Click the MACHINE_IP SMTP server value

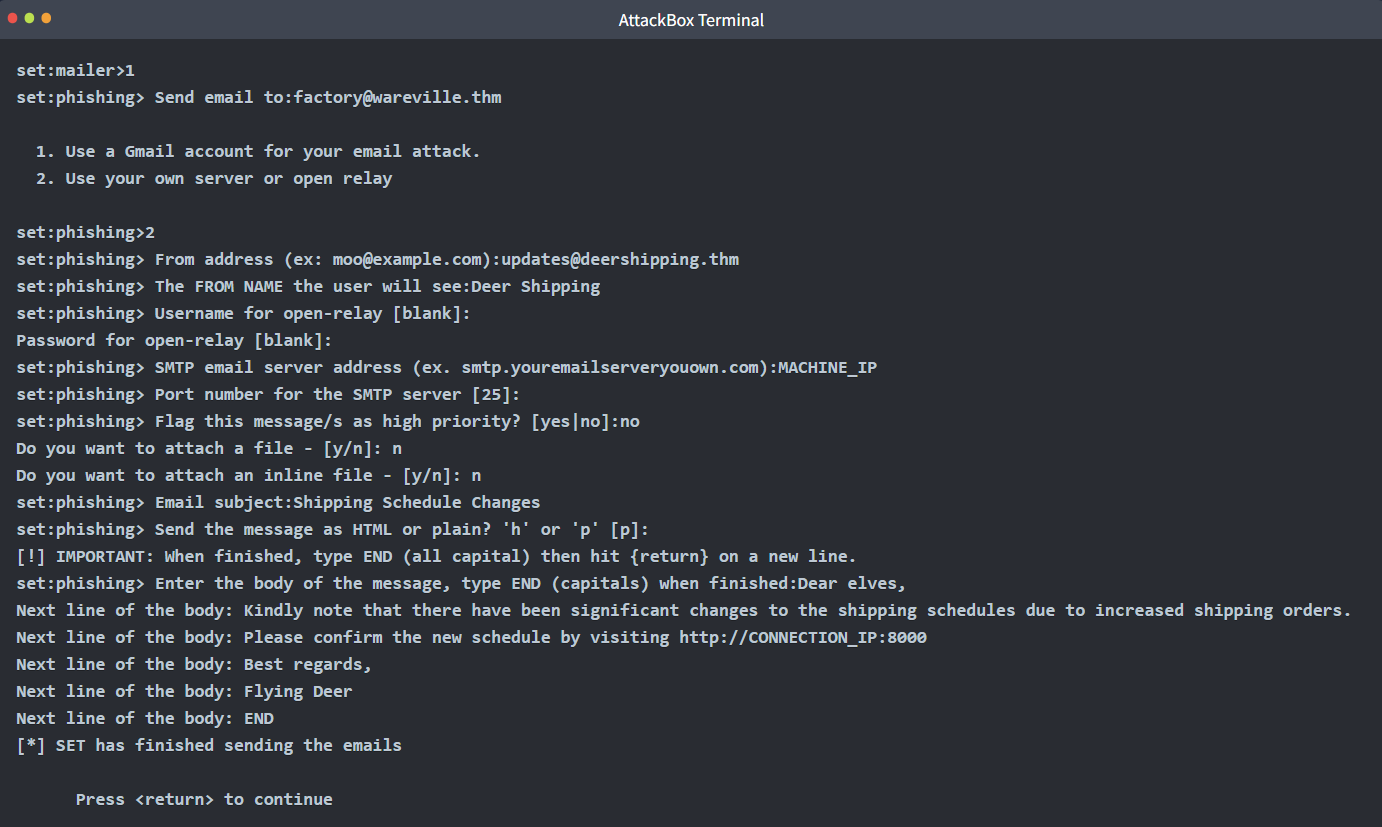click(x=827, y=367)
